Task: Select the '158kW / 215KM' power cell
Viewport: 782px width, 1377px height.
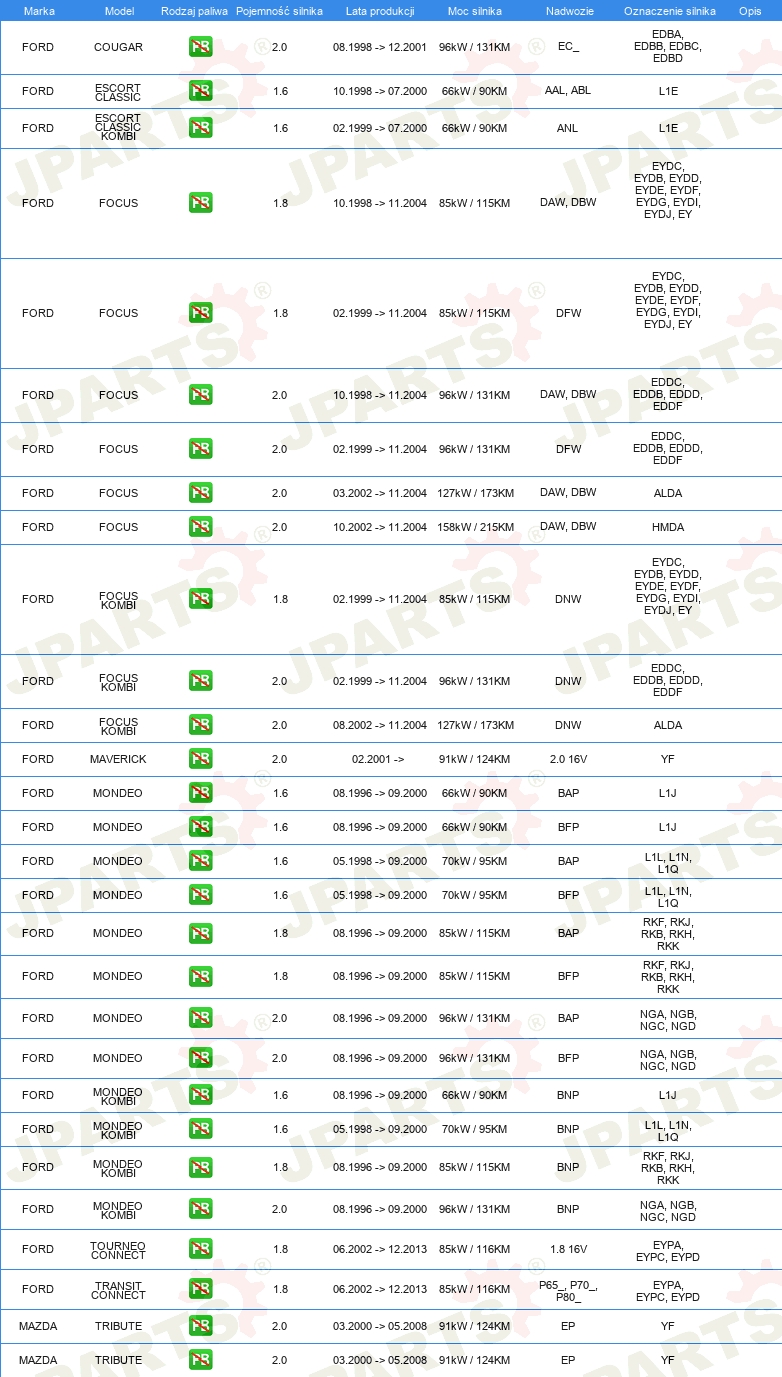Action: click(x=476, y=527)
